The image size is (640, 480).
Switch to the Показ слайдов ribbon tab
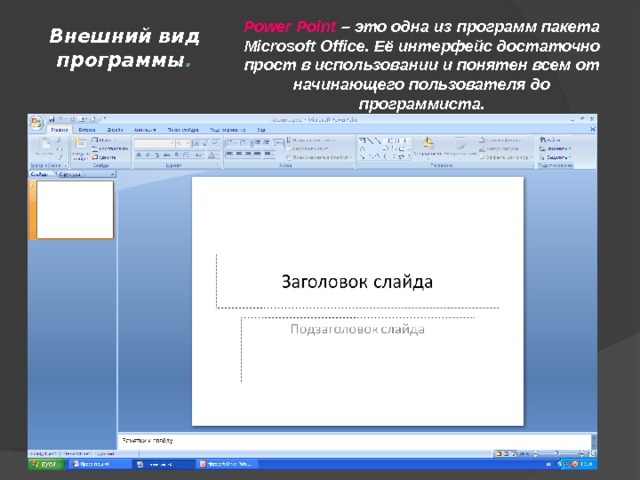183,130
